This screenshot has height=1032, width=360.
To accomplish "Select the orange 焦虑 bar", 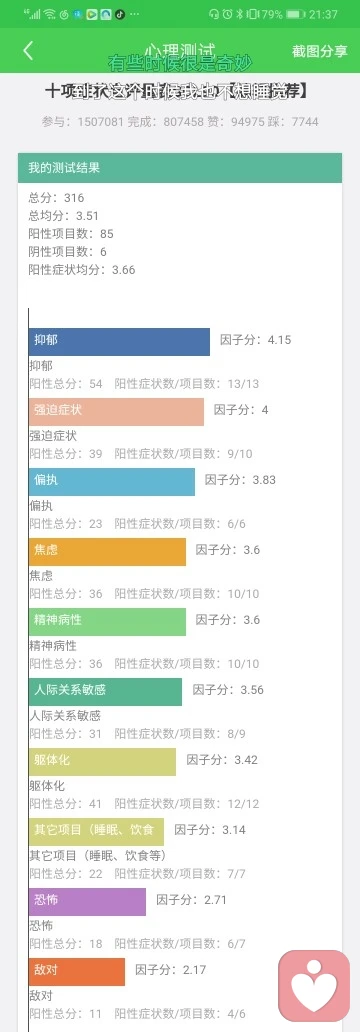I will pos(107,552).
